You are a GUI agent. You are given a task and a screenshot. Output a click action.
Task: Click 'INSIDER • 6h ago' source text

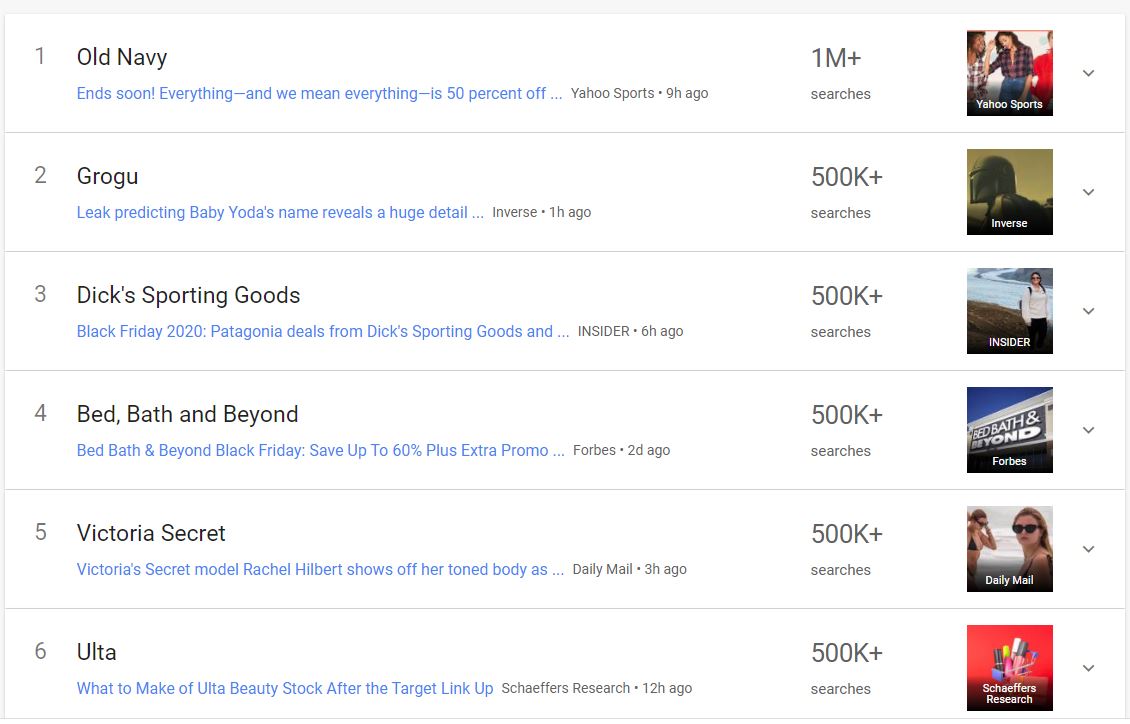click(630, 331)
